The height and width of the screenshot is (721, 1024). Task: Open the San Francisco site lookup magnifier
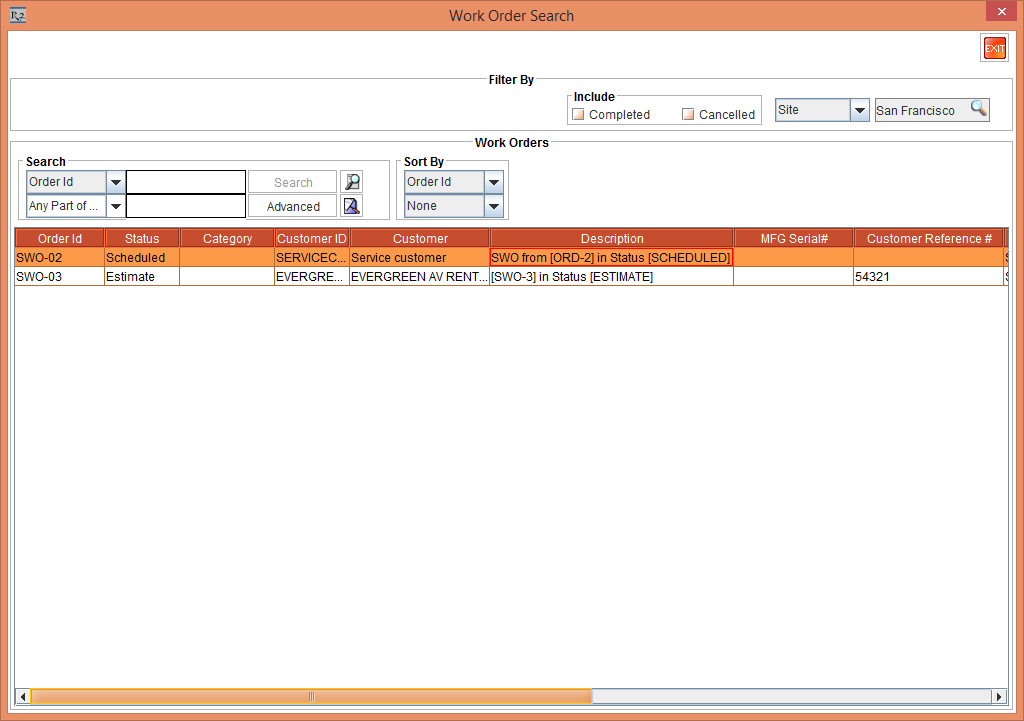point(979,110)
